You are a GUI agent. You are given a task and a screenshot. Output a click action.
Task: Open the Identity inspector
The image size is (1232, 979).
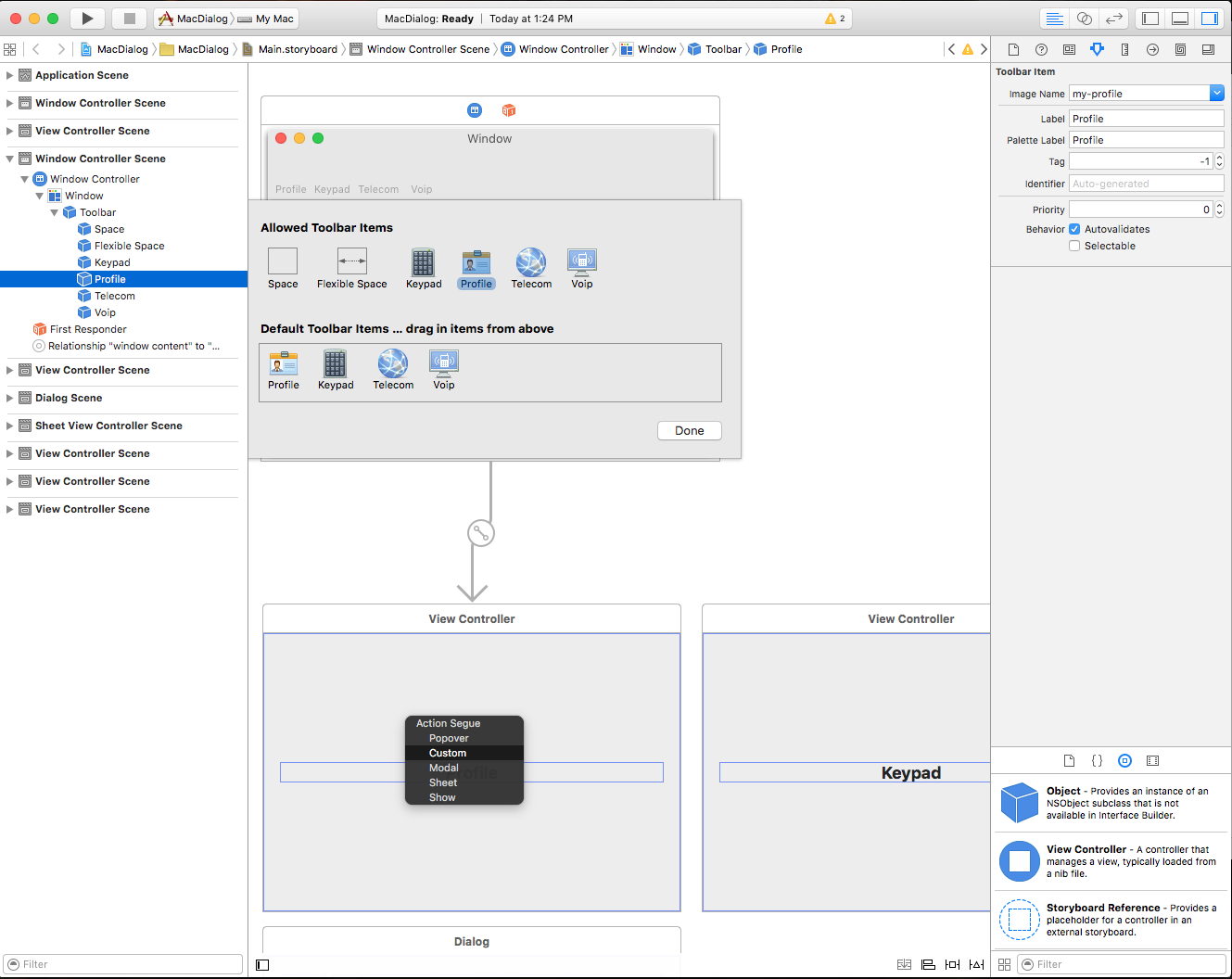tap(1069, 48)
